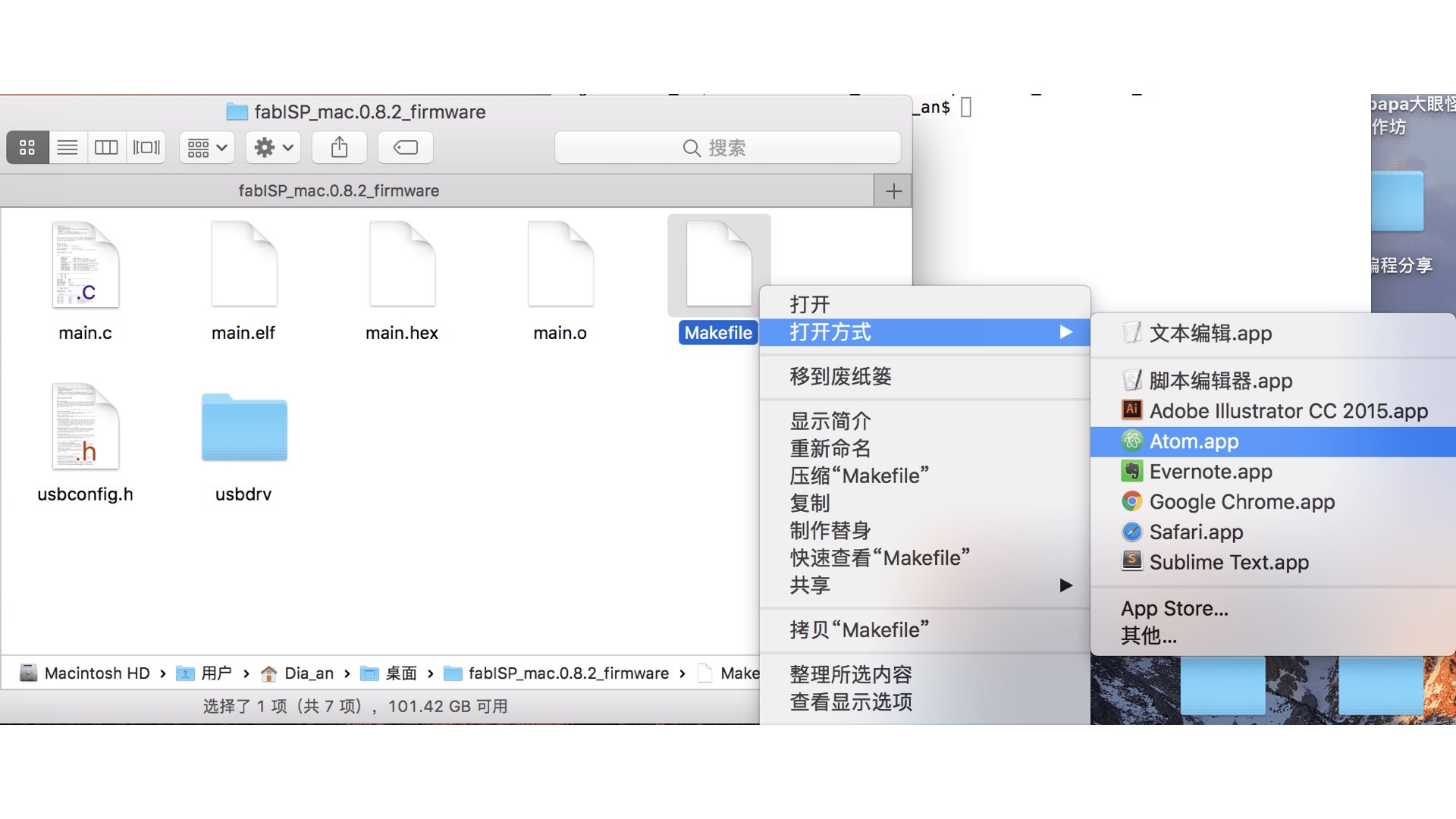
Task: Click the folder icon in the title bar
Action: tap(237, 112)
